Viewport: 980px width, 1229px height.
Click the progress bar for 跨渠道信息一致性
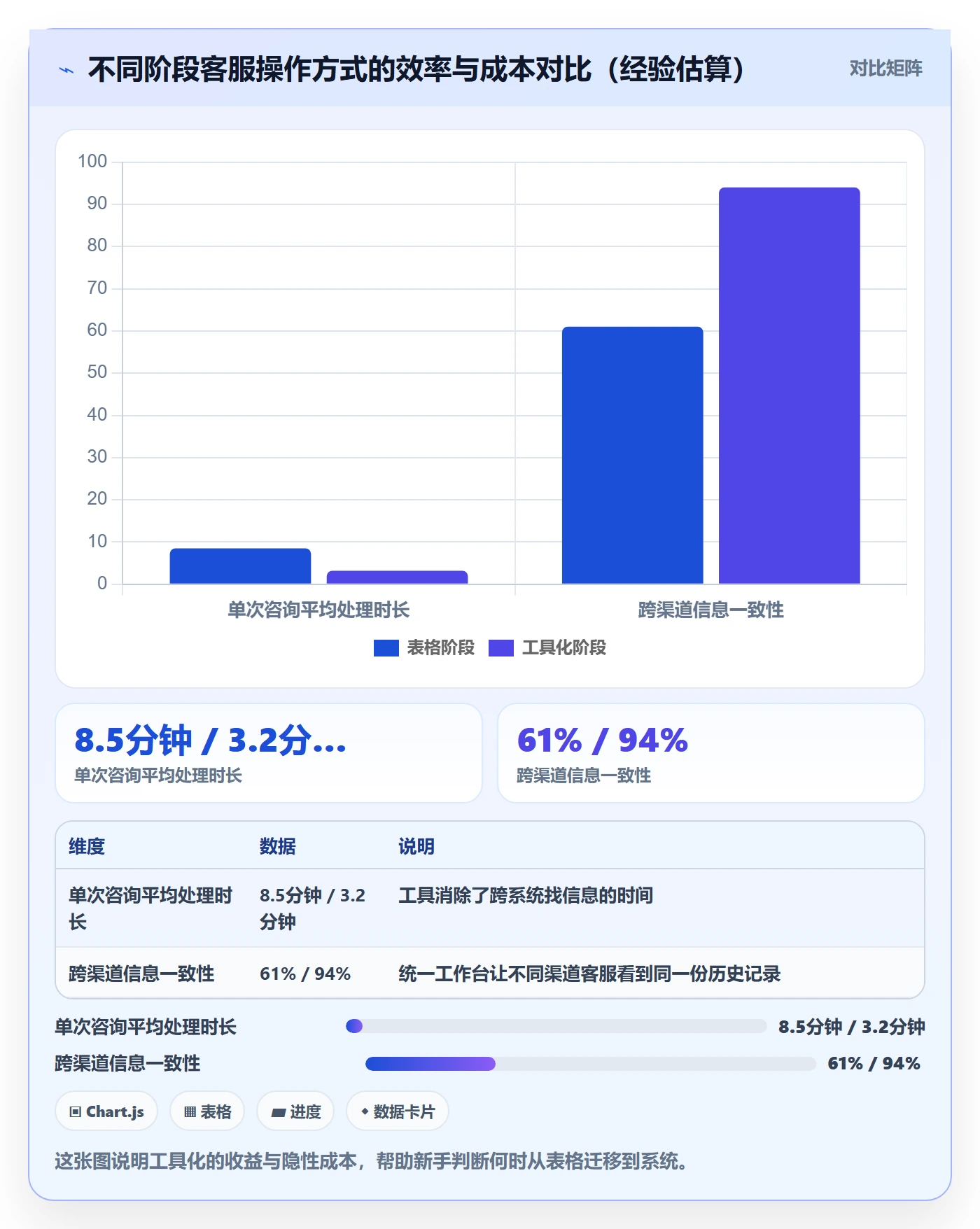click(591, 1064)
